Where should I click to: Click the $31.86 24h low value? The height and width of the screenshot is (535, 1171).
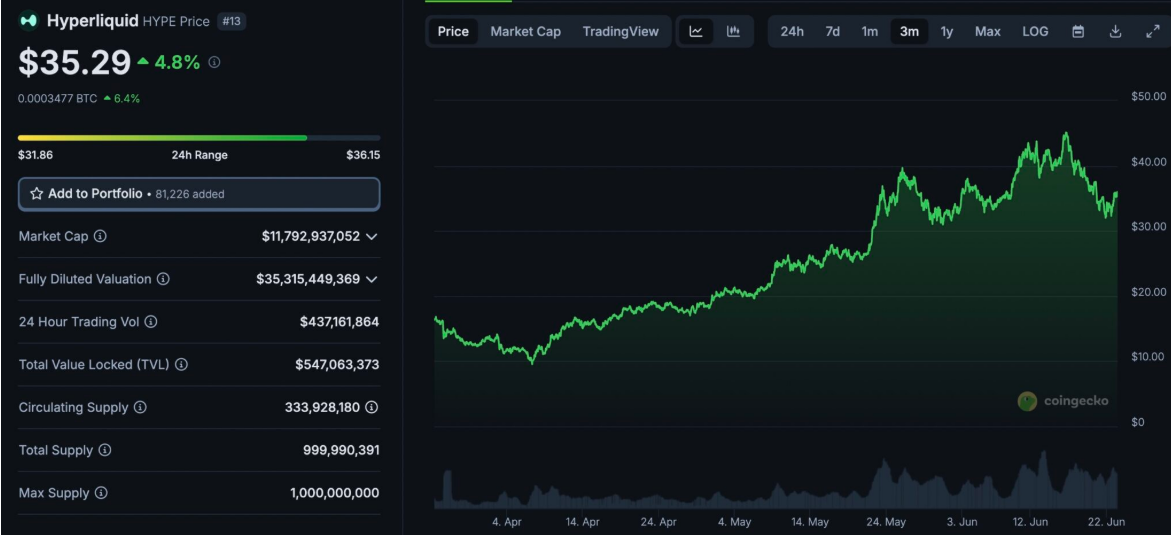[x=35, y=155]
